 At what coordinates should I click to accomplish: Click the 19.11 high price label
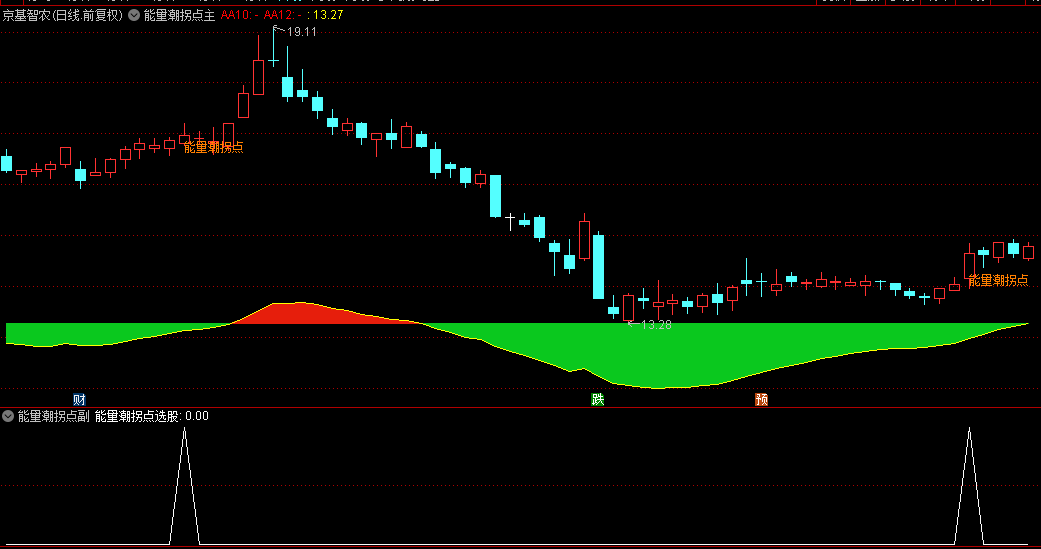pos(301,32)
